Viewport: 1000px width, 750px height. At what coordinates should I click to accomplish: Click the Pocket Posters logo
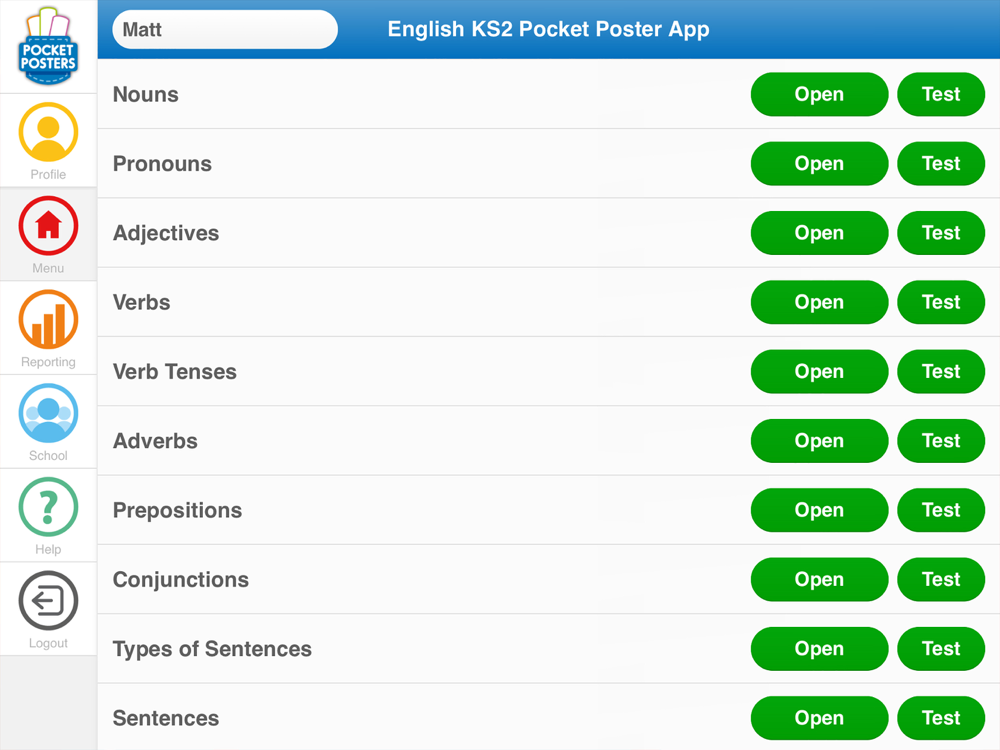[x=48, y=46]
